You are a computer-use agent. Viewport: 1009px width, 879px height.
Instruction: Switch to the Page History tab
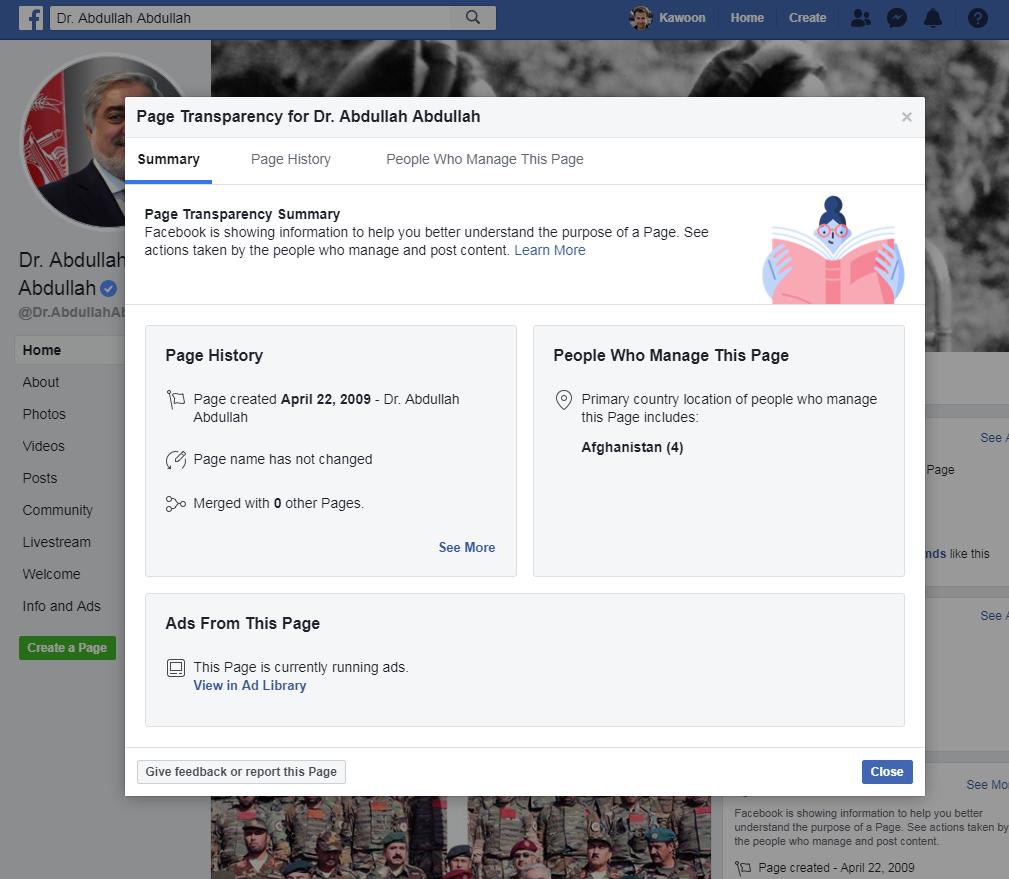pyautogui.click(x=291, y=160)
